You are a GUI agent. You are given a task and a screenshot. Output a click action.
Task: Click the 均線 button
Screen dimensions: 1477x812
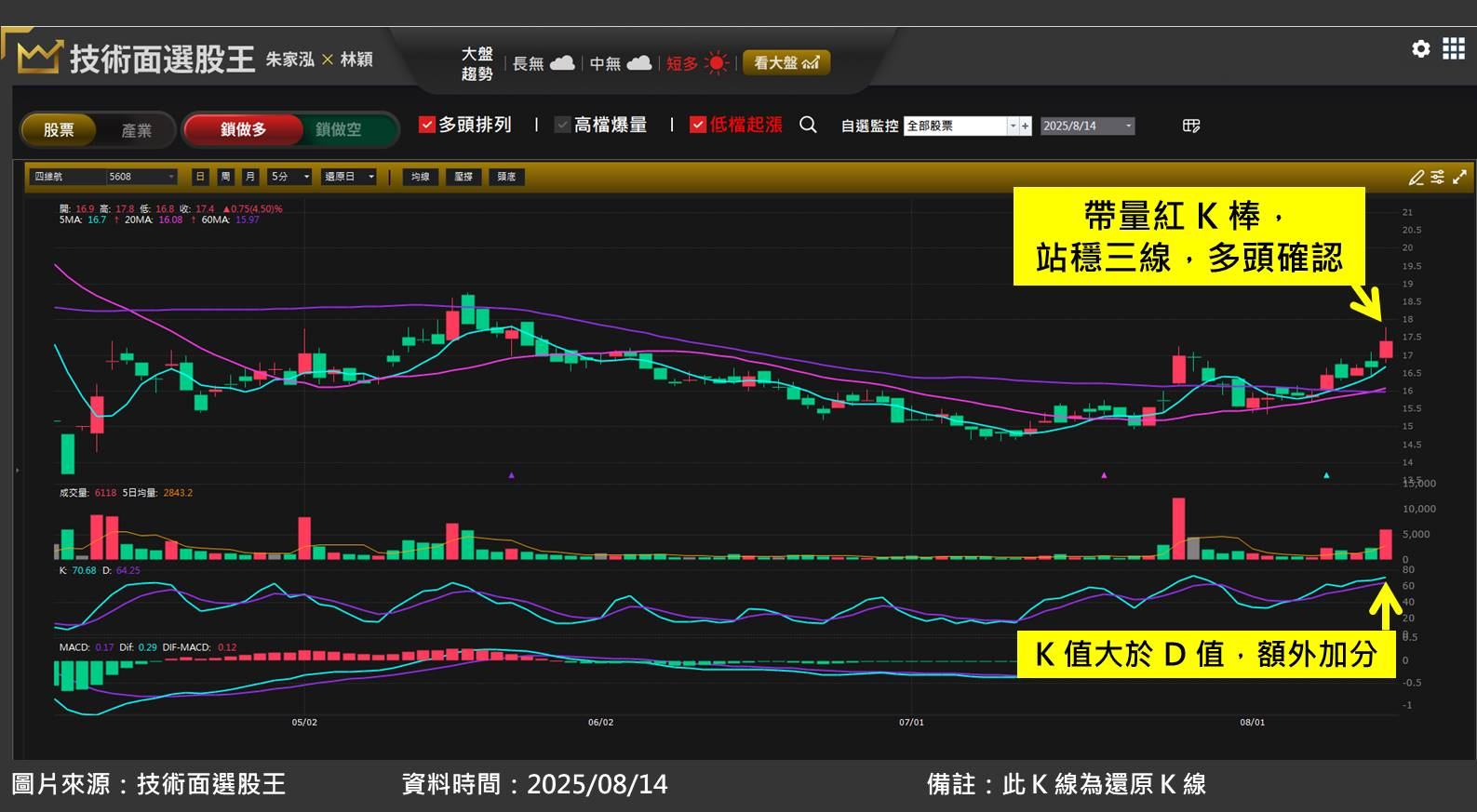click(420, 177)
